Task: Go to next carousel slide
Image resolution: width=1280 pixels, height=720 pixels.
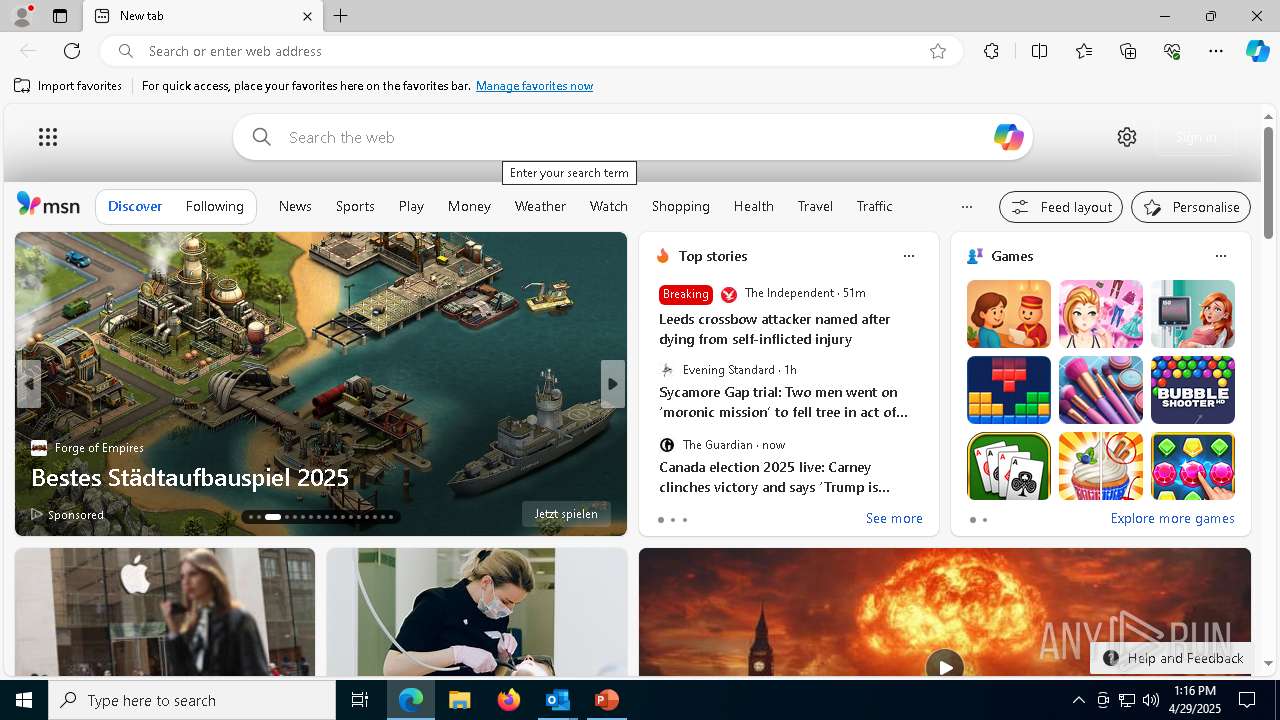Action: tap(613, 384)
